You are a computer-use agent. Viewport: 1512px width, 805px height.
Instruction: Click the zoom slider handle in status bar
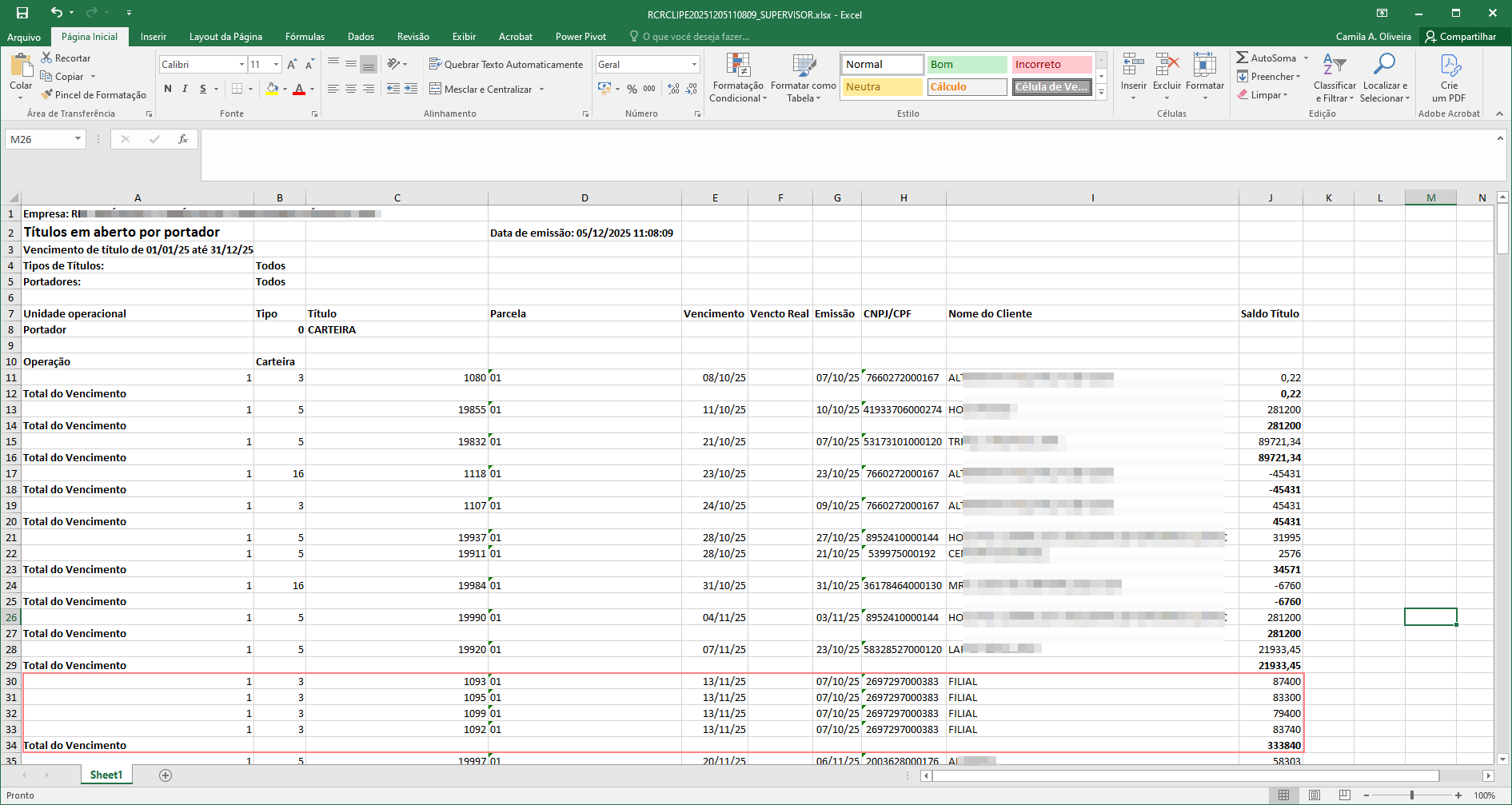click(x=1412, y=795)
